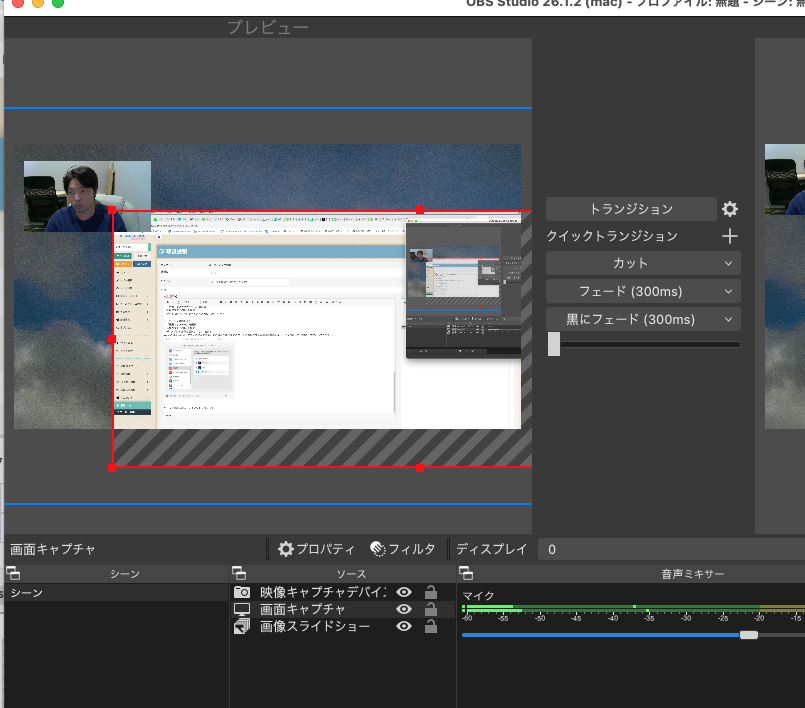The height and width of the screenshot is (708, 805).
Task: Open フィルタ for the selected source
Action: tap(403, 549)
